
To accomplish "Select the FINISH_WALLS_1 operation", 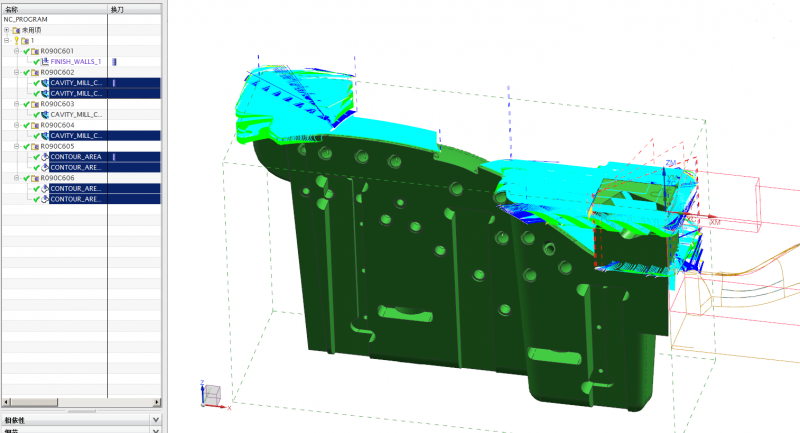I will [x=76, y=62].
